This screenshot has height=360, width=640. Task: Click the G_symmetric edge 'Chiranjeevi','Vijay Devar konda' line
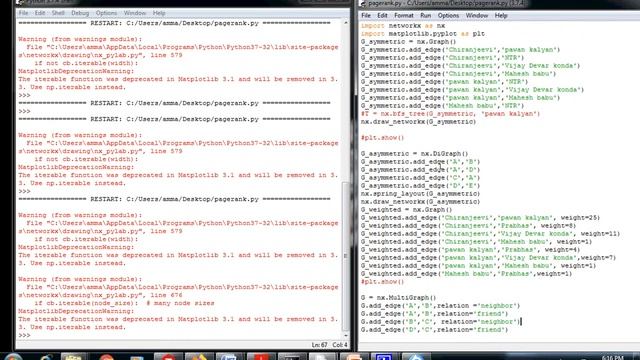[x=470, y=66]
